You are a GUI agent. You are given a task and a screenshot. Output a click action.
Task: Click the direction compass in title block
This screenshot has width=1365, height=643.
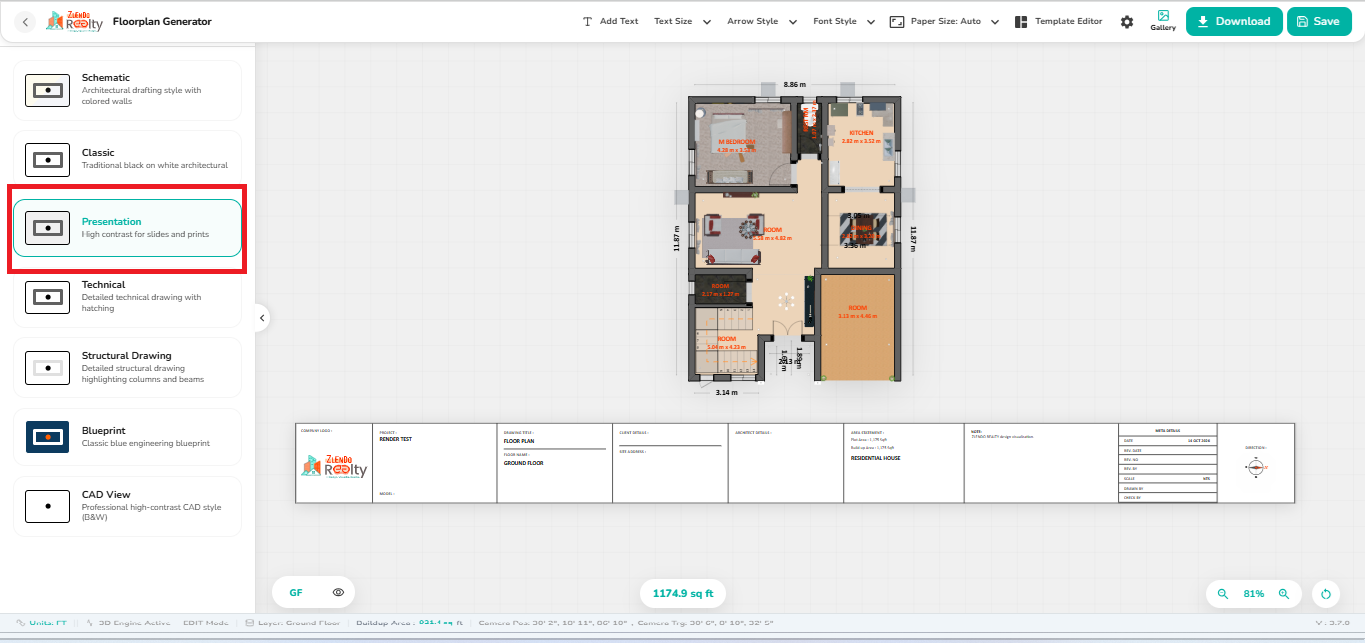click(1256, 467)
